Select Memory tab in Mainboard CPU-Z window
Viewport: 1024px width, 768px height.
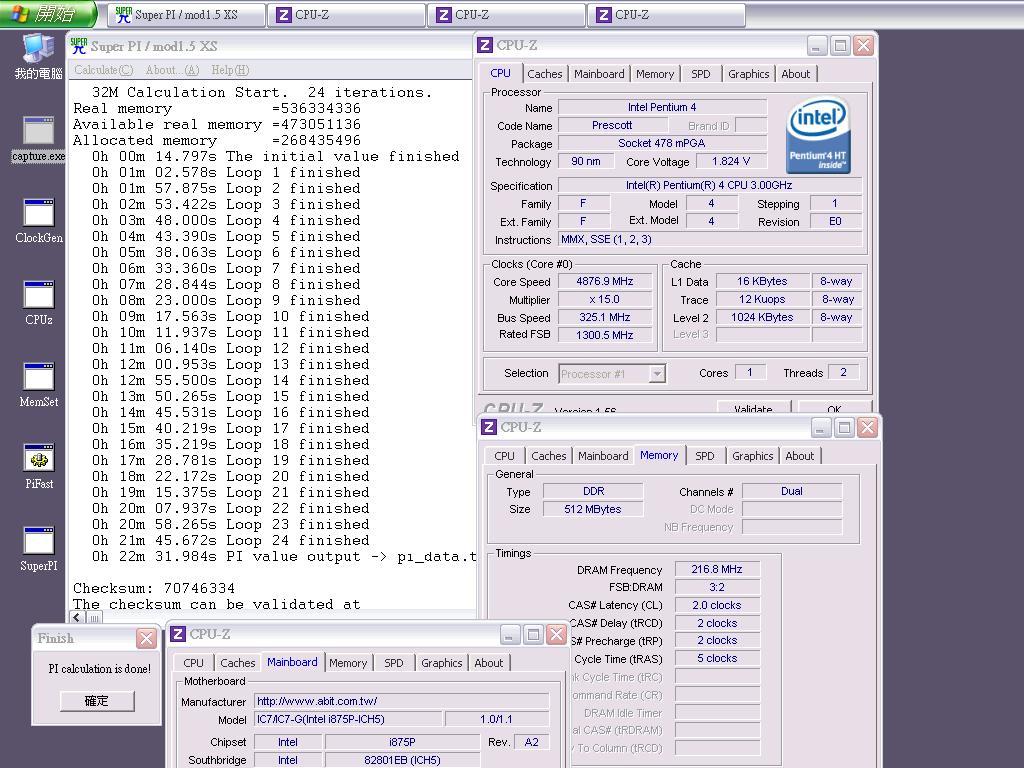click(x=348, y=663)
